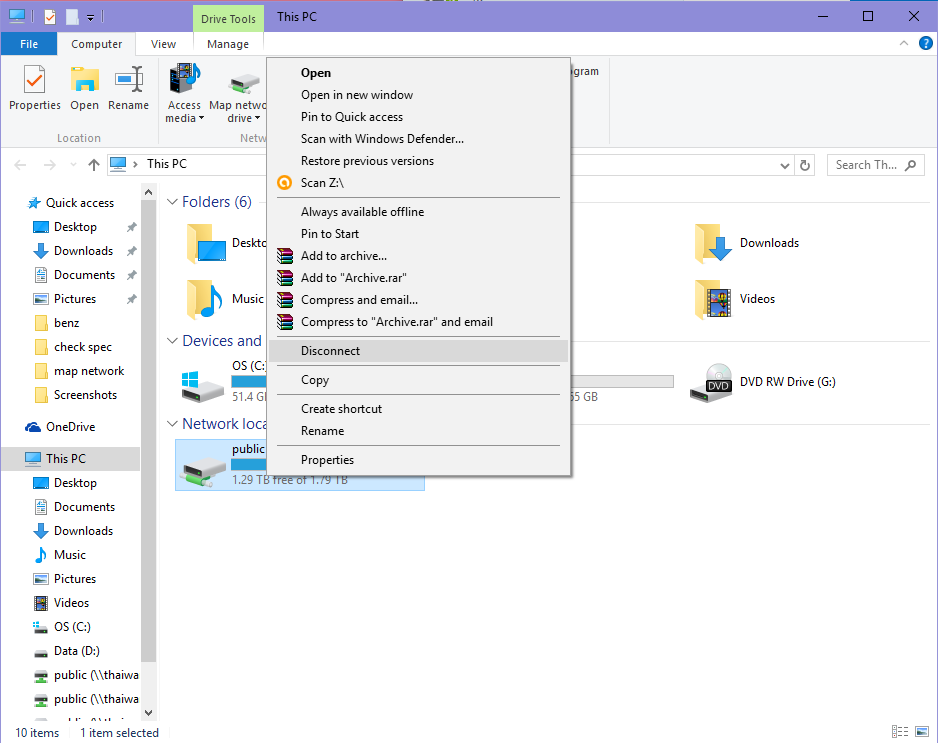938x743 pixels.
Task: Click the search magnifier icon
Action: click(x=910, y=165)
